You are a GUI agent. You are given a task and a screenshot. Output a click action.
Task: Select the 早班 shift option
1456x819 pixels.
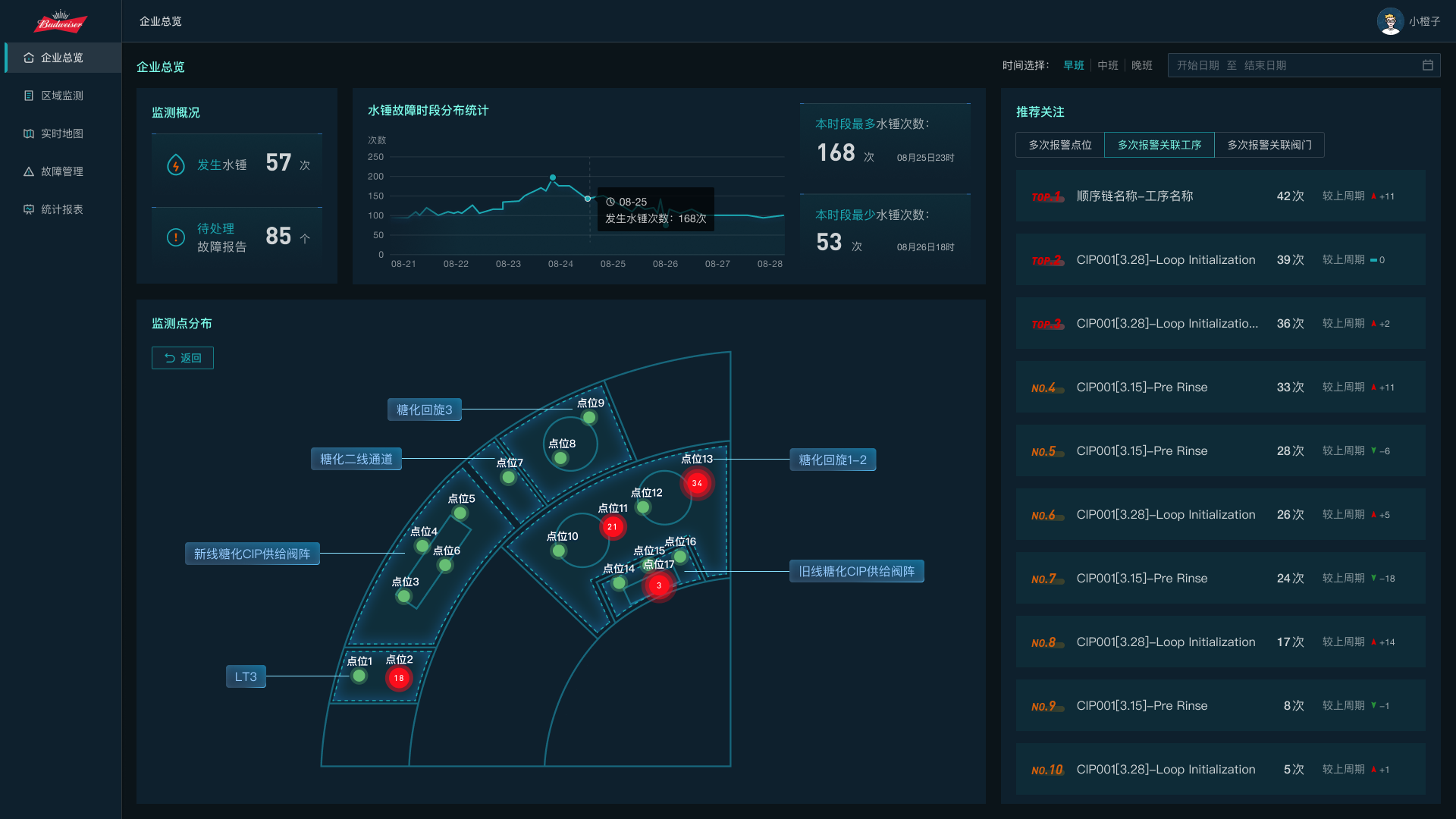coord(1073,65)
